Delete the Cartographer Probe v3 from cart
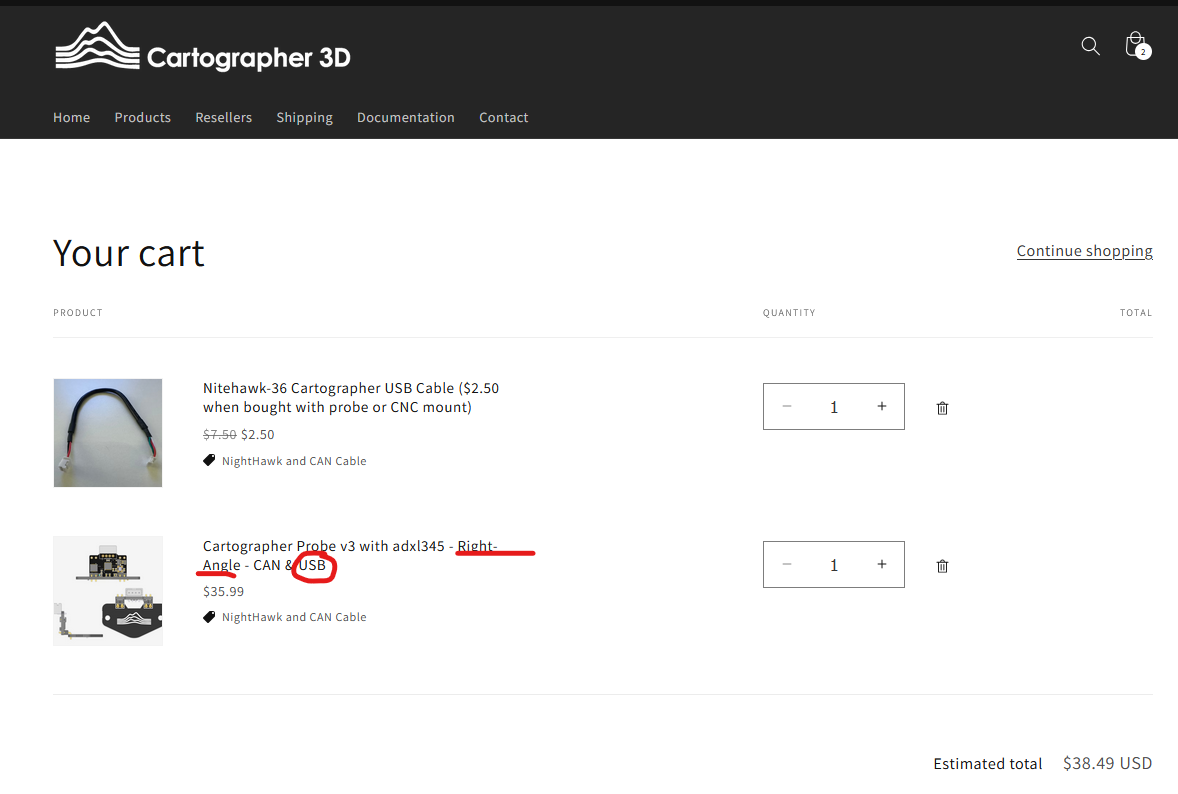1178x794 pixels. [942, 566]
